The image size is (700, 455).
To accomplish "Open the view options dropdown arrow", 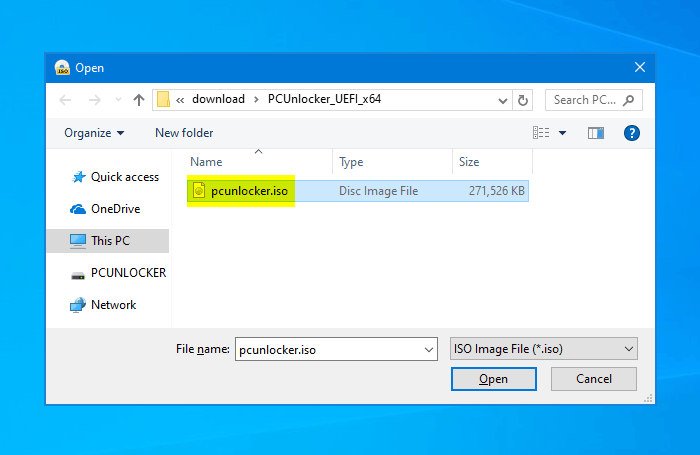I will click(x=562, y=133).
